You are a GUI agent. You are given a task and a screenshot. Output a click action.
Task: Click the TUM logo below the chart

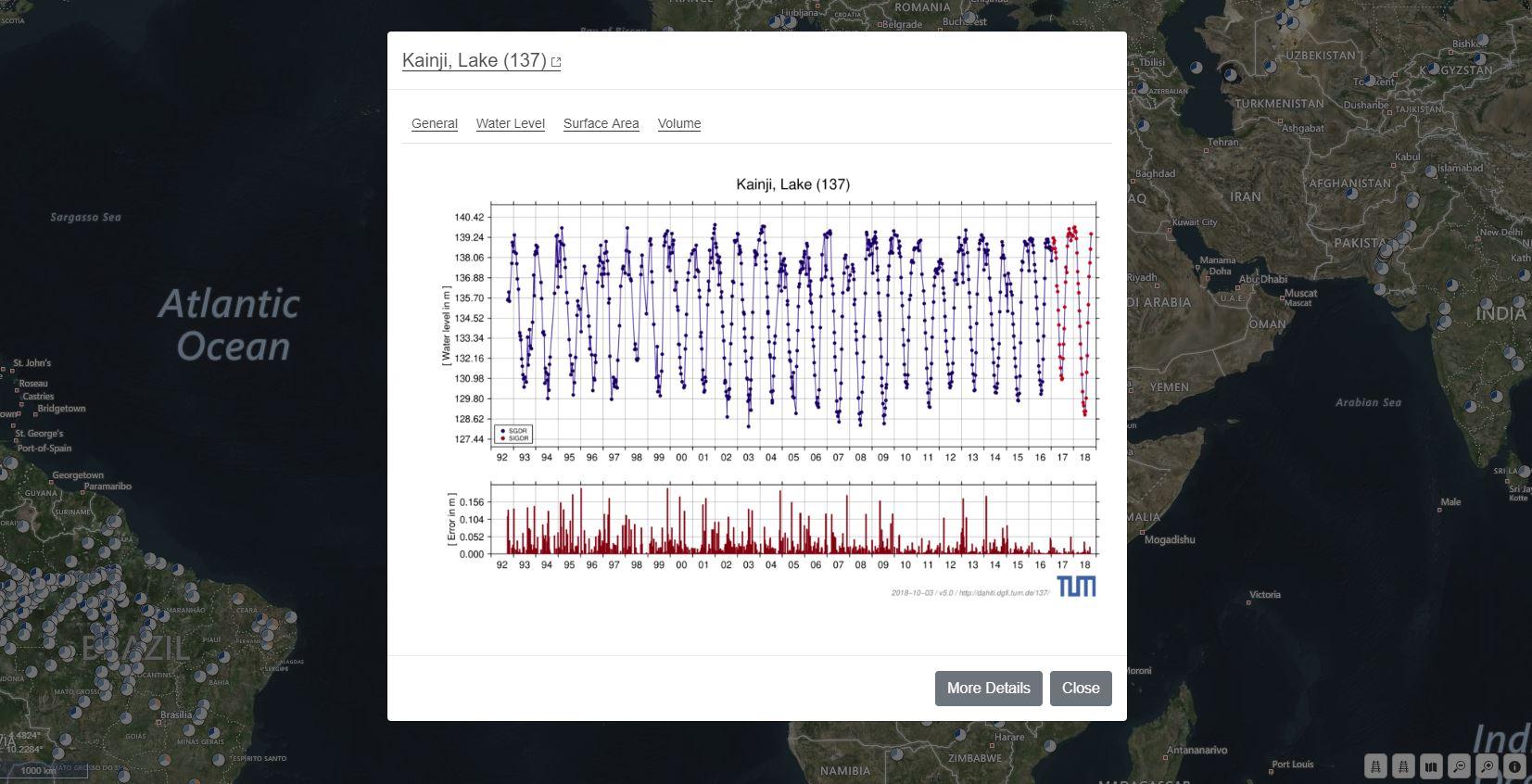tap(1076, 587)
